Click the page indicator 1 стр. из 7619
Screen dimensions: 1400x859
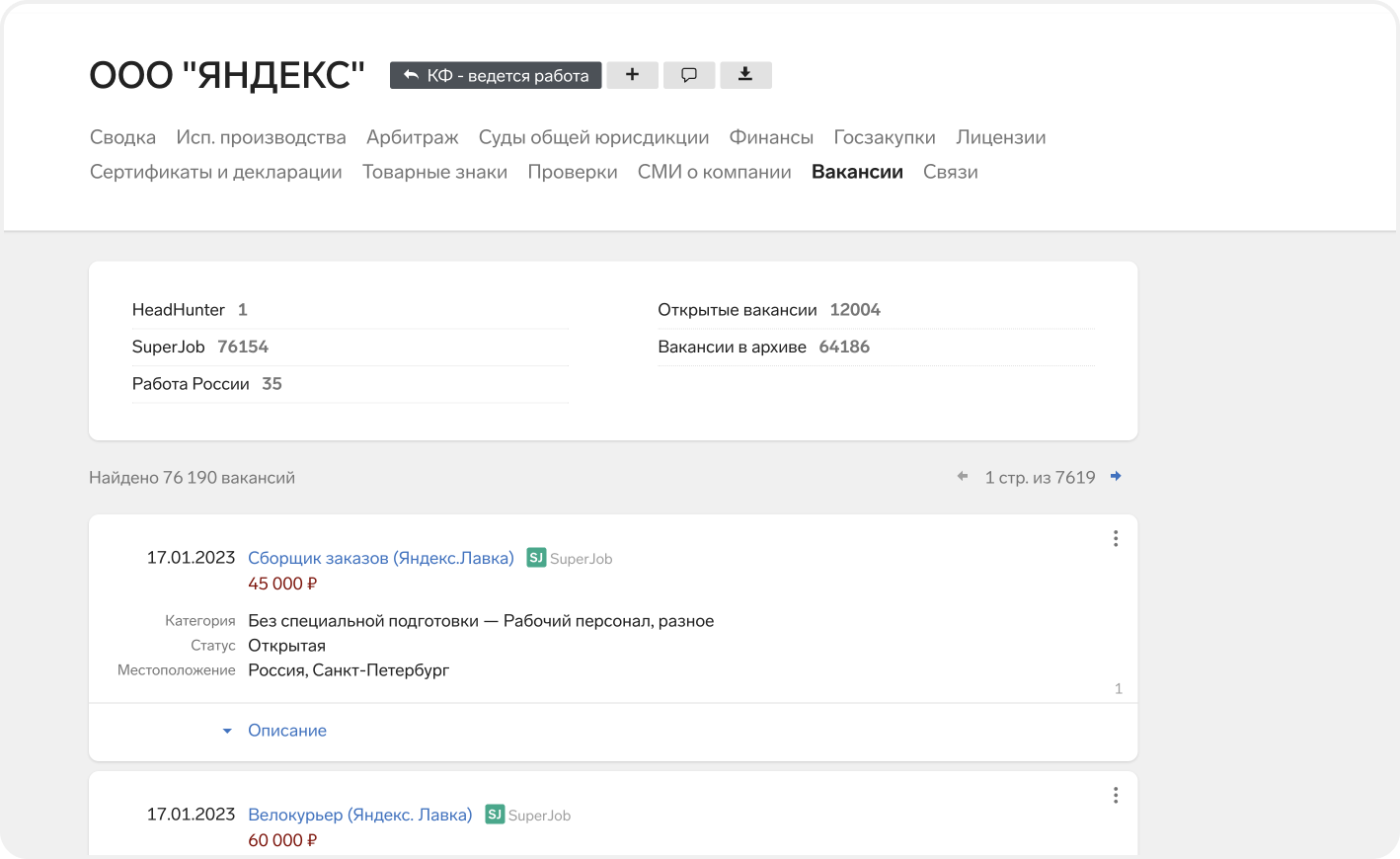[1040, 478]
